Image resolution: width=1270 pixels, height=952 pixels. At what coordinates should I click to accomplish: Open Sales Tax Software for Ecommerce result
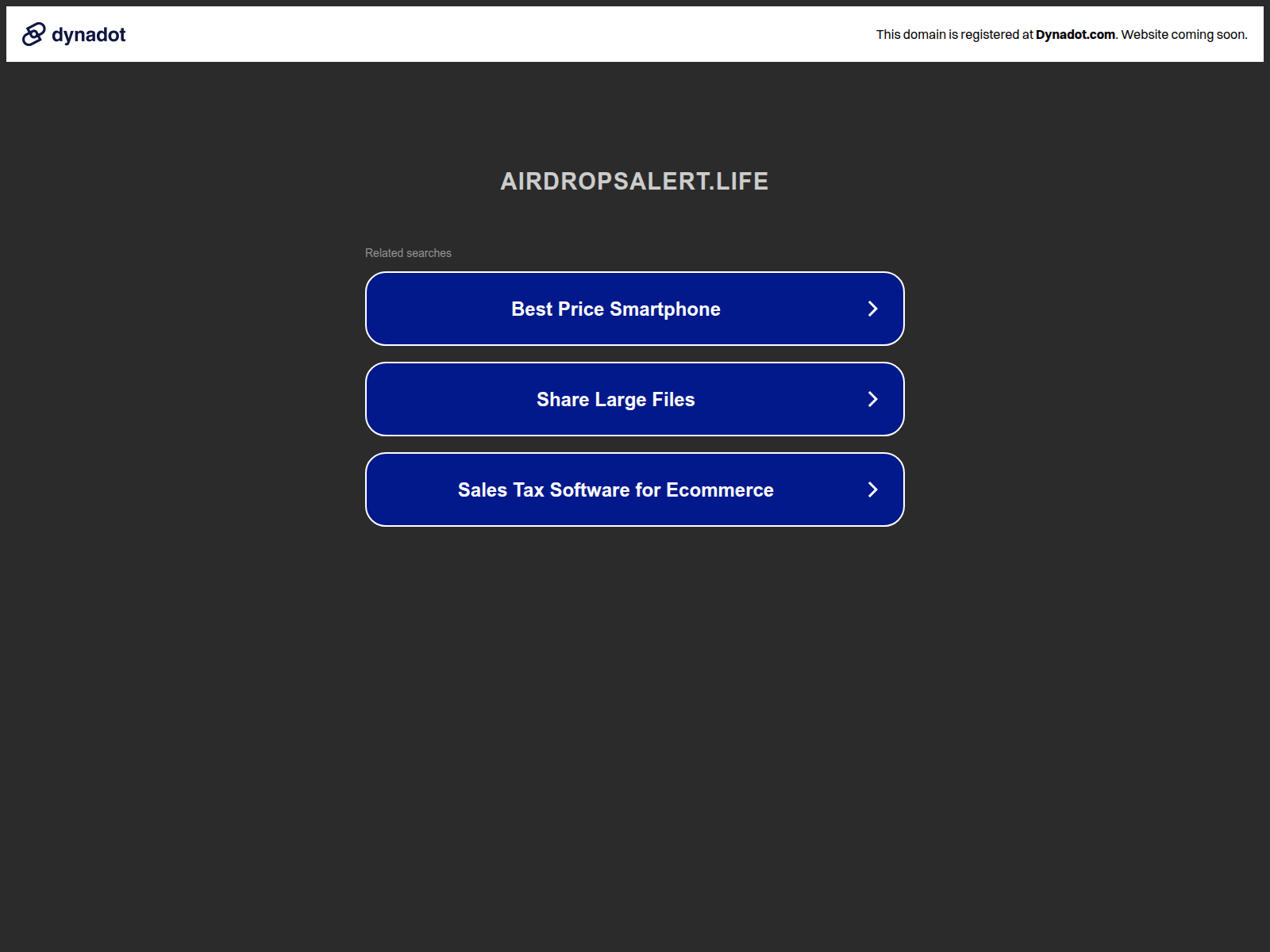click(615, 489)
